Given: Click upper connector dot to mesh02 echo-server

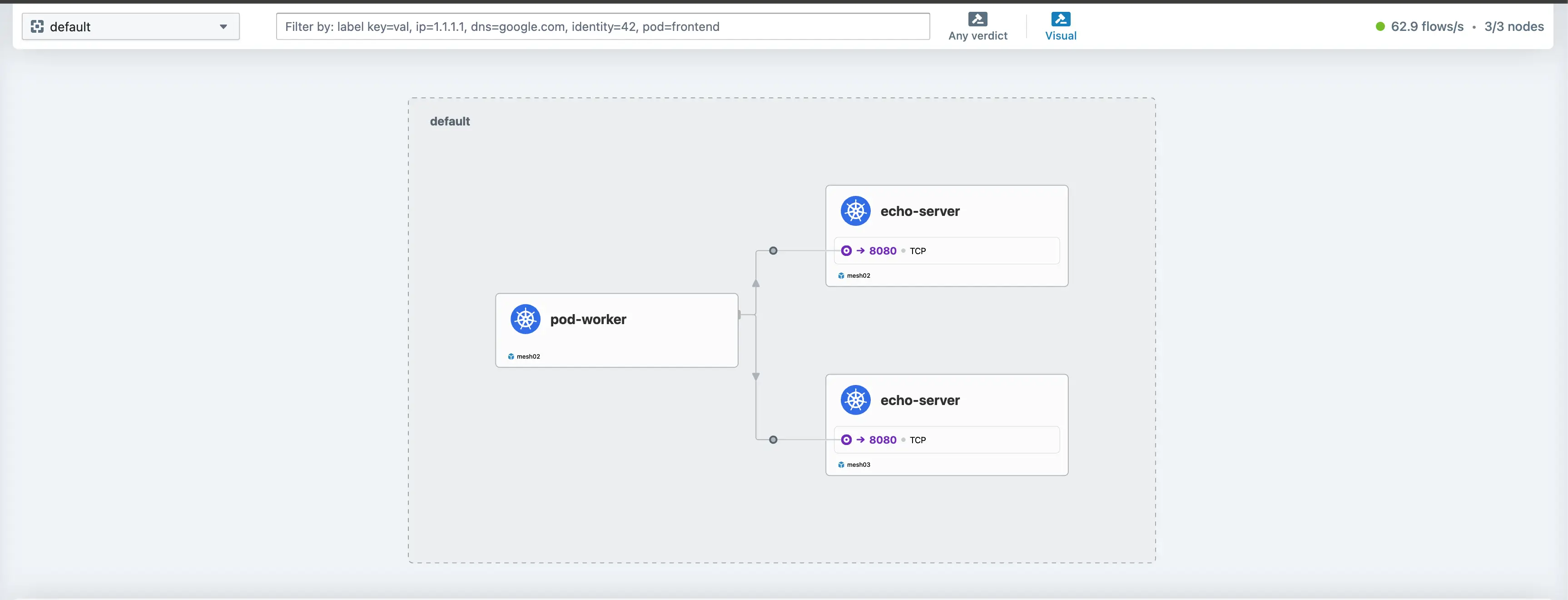Looking at the screenshot, I should point(773,251).
